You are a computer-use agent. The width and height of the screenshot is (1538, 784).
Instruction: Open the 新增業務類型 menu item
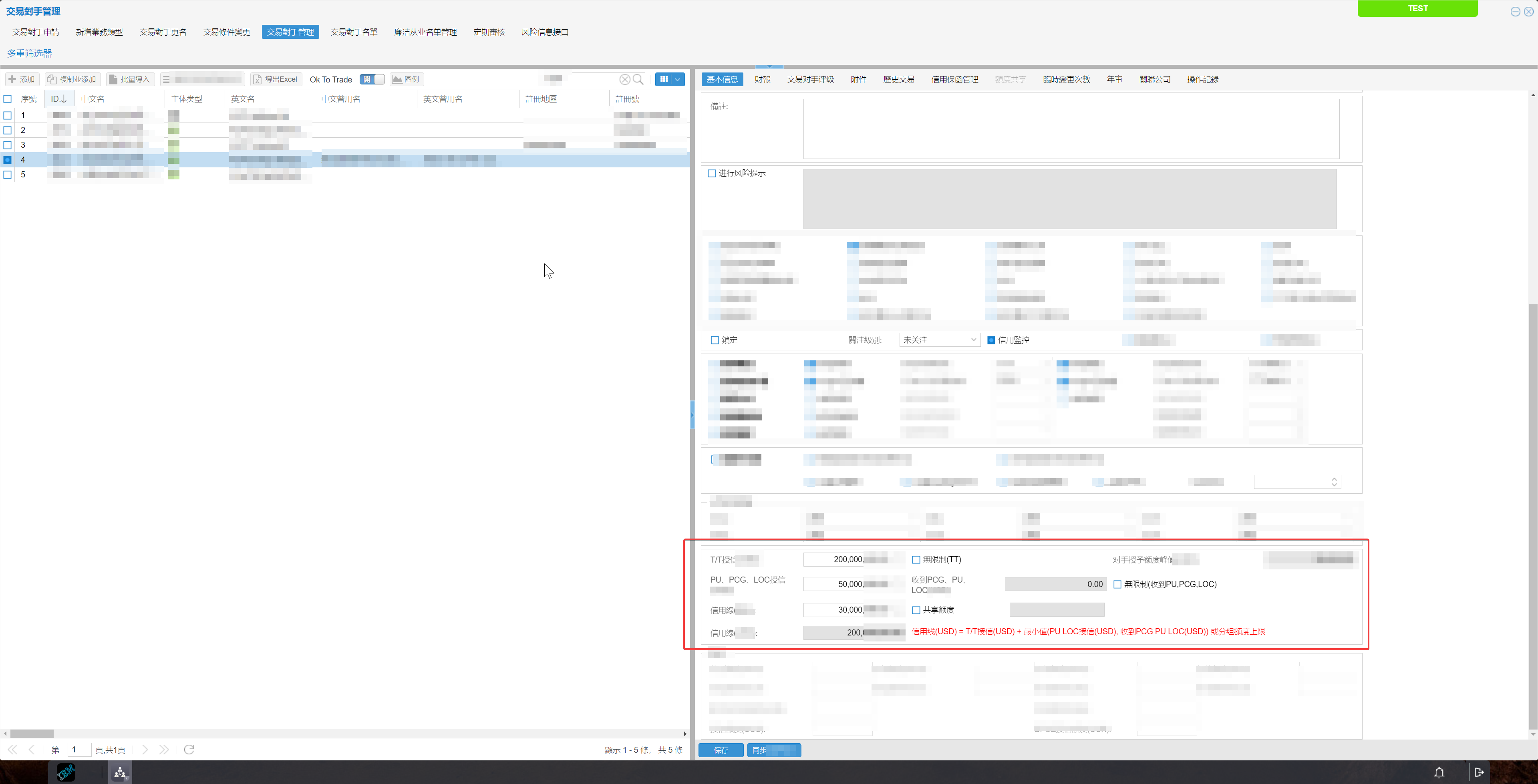point(99,32)
